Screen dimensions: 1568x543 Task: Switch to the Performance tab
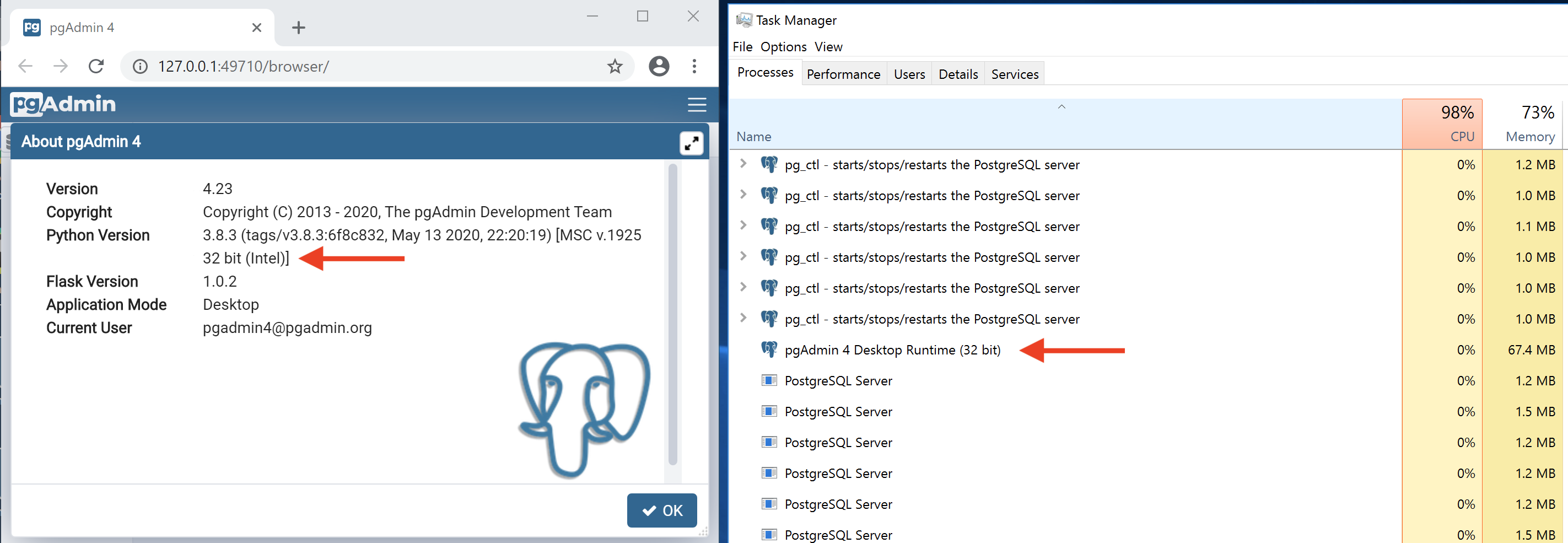(x=843, y=74)
